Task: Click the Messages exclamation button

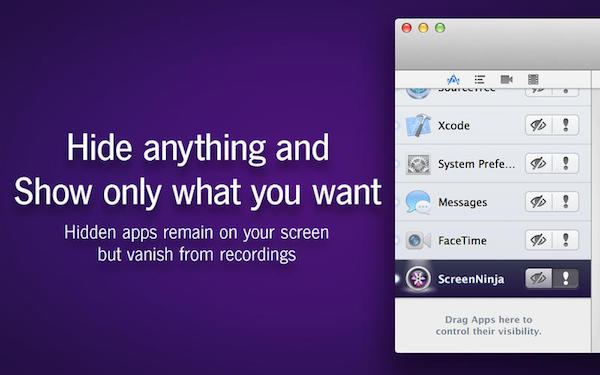Action: pyautogui.click(x=566, y=202)
